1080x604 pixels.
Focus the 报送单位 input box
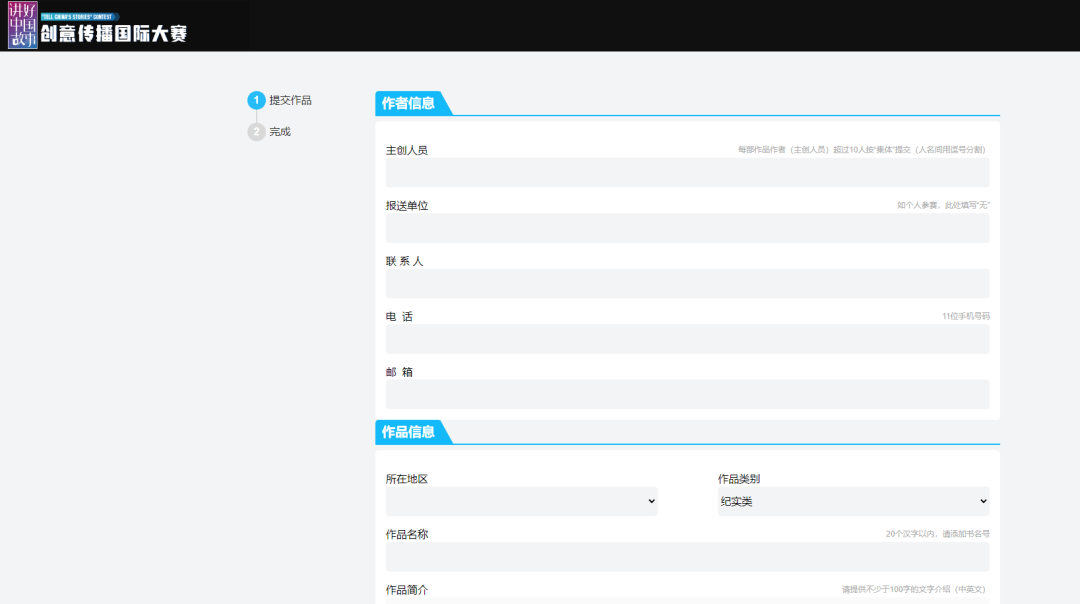pyautogui.click(x=687, y=228)
